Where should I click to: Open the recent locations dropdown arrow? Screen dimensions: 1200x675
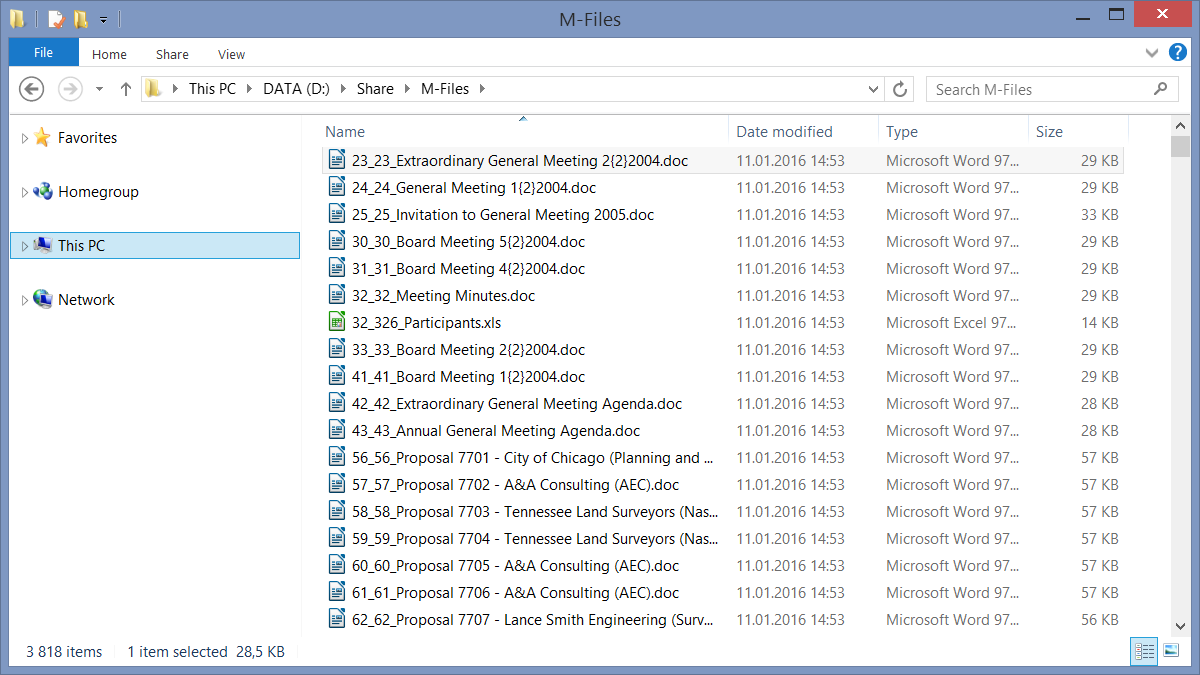[99, 89]
